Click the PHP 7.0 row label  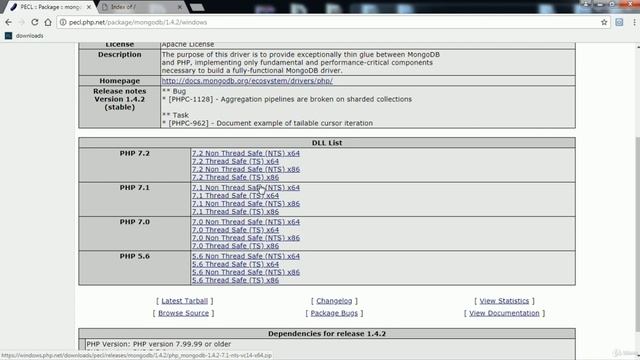(x=135, y=222)
